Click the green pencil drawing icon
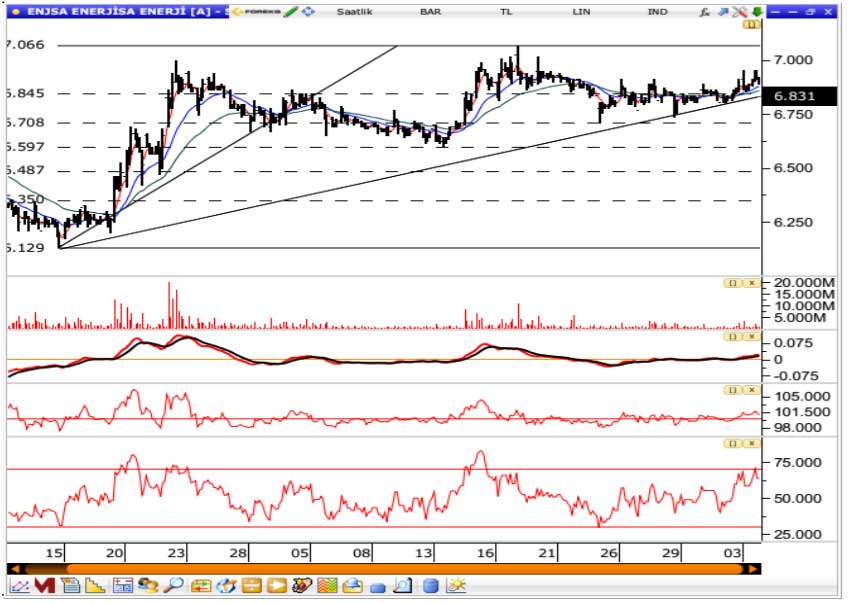This screenshot has width=848, height=603. click(x=290, y=11)
